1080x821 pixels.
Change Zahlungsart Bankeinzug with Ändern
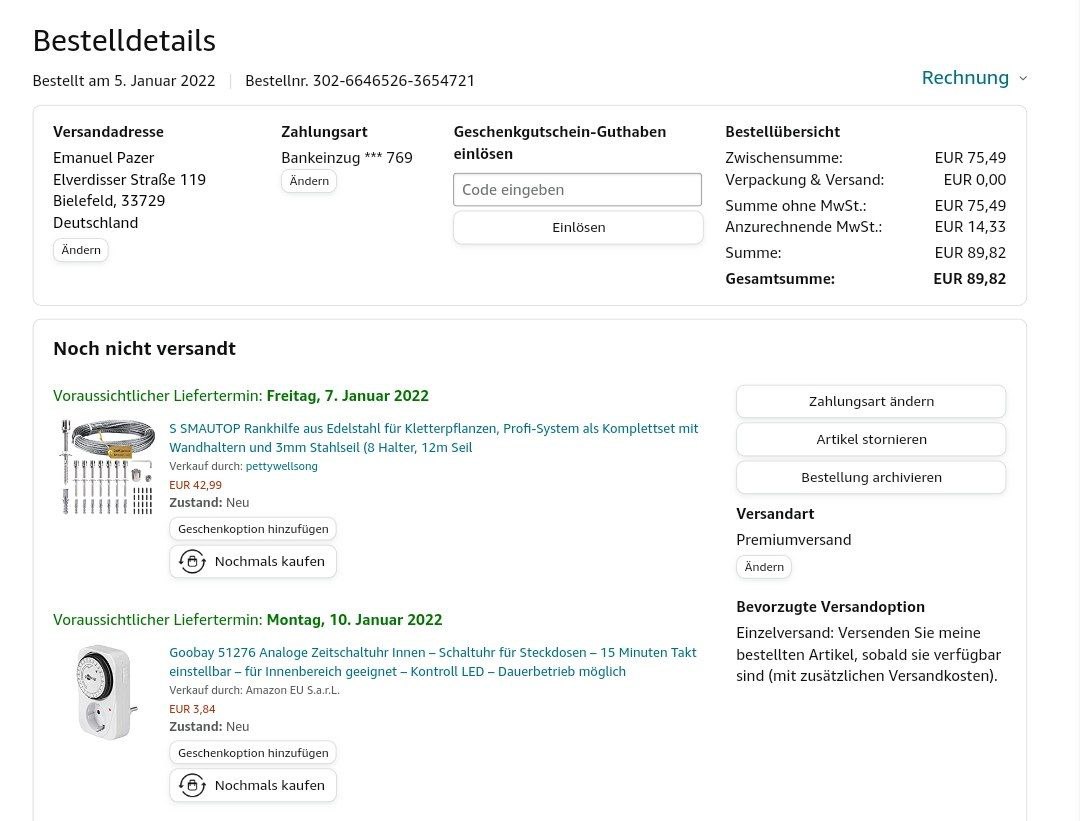pos(309,181)
